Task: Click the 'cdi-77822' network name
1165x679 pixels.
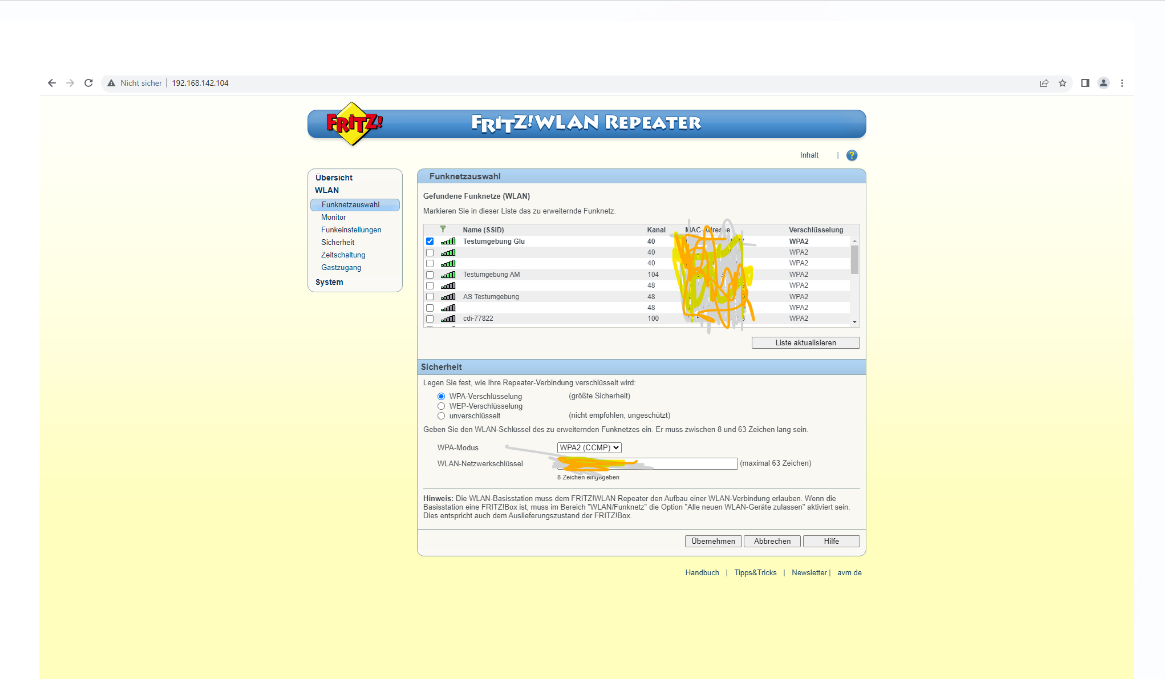Action: [x=478, y=319]
